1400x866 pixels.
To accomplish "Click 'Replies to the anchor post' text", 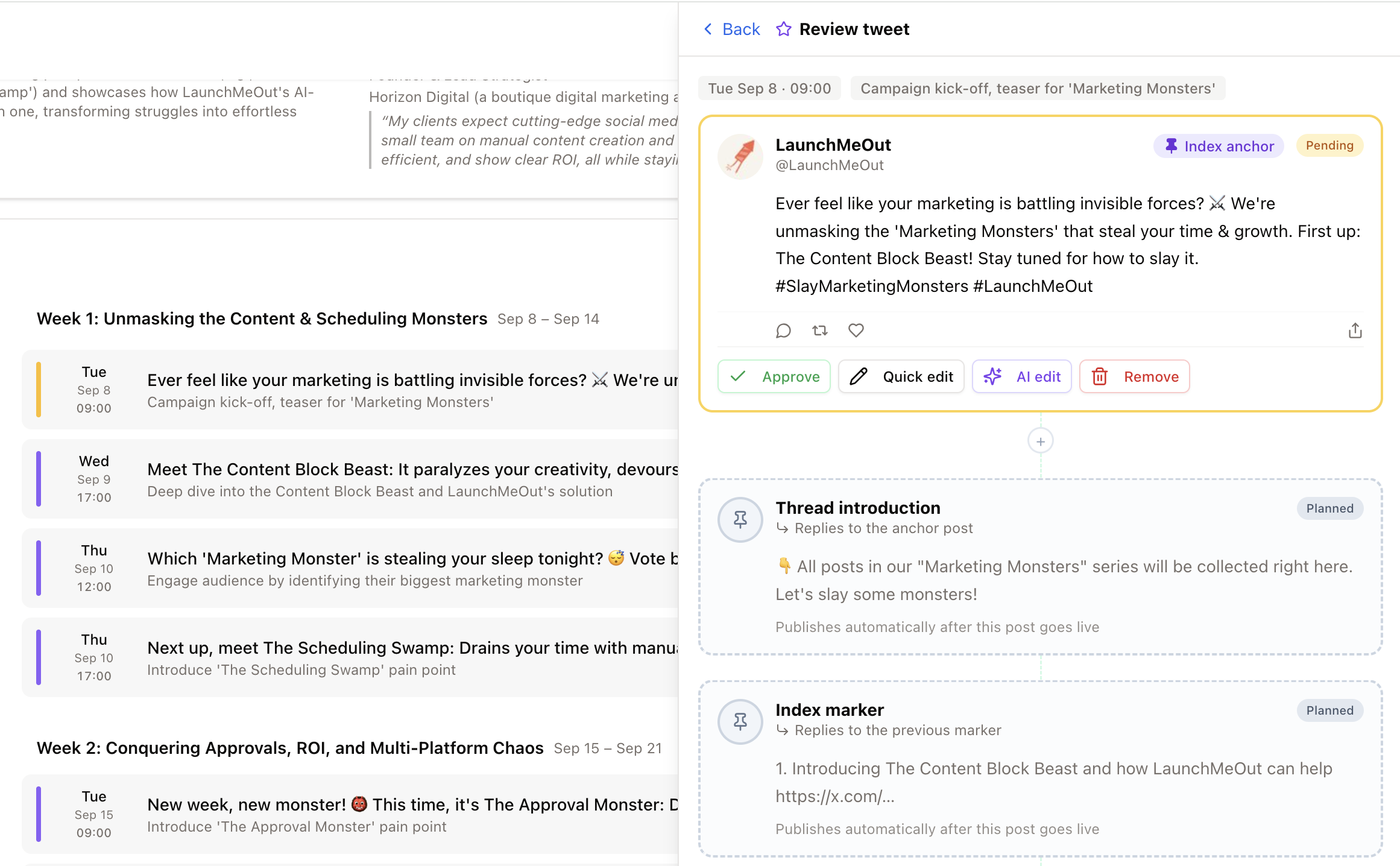I will coord(884,528).
